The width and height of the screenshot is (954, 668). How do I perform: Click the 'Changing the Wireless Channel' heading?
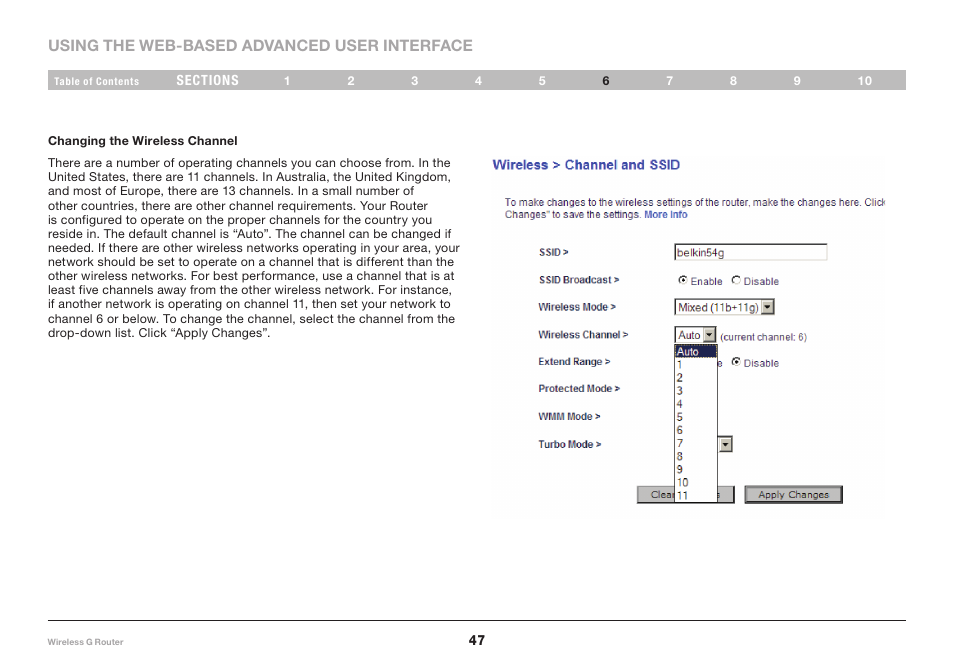pyautogui.click(x=142, y=141)
